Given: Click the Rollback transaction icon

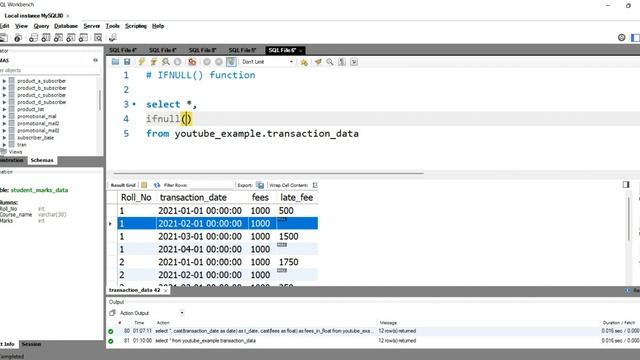Looking at the screenshot, I should [219, 62].
